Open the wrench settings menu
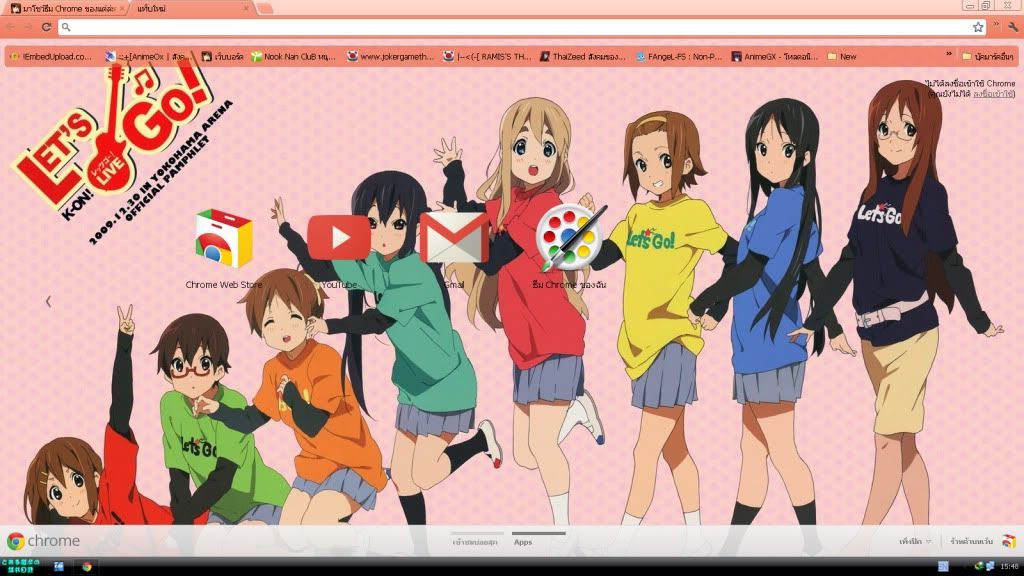The image size is (1024, 576). pos(1012,27)
